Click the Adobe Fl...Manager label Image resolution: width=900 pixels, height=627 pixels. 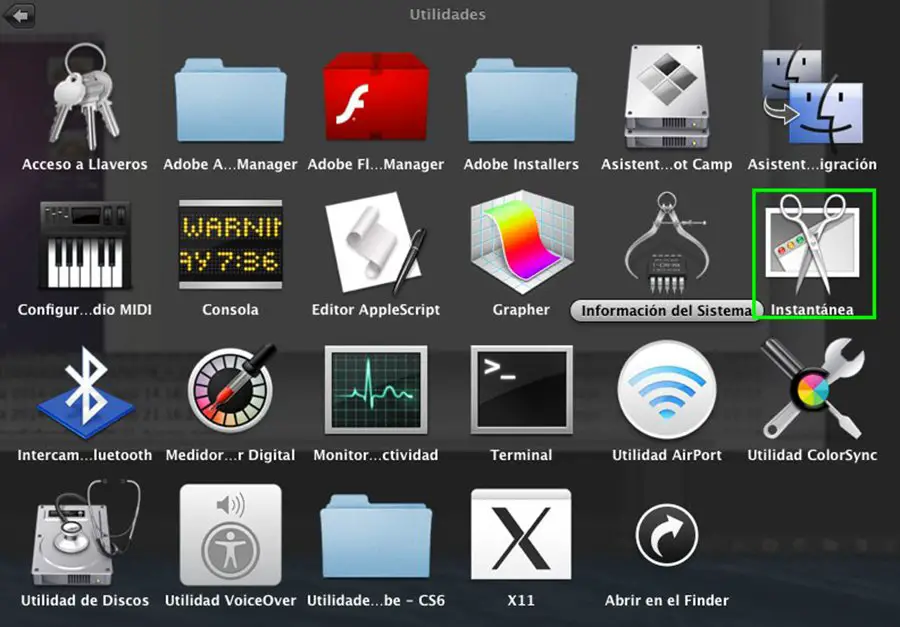click(x=376, y=165)
